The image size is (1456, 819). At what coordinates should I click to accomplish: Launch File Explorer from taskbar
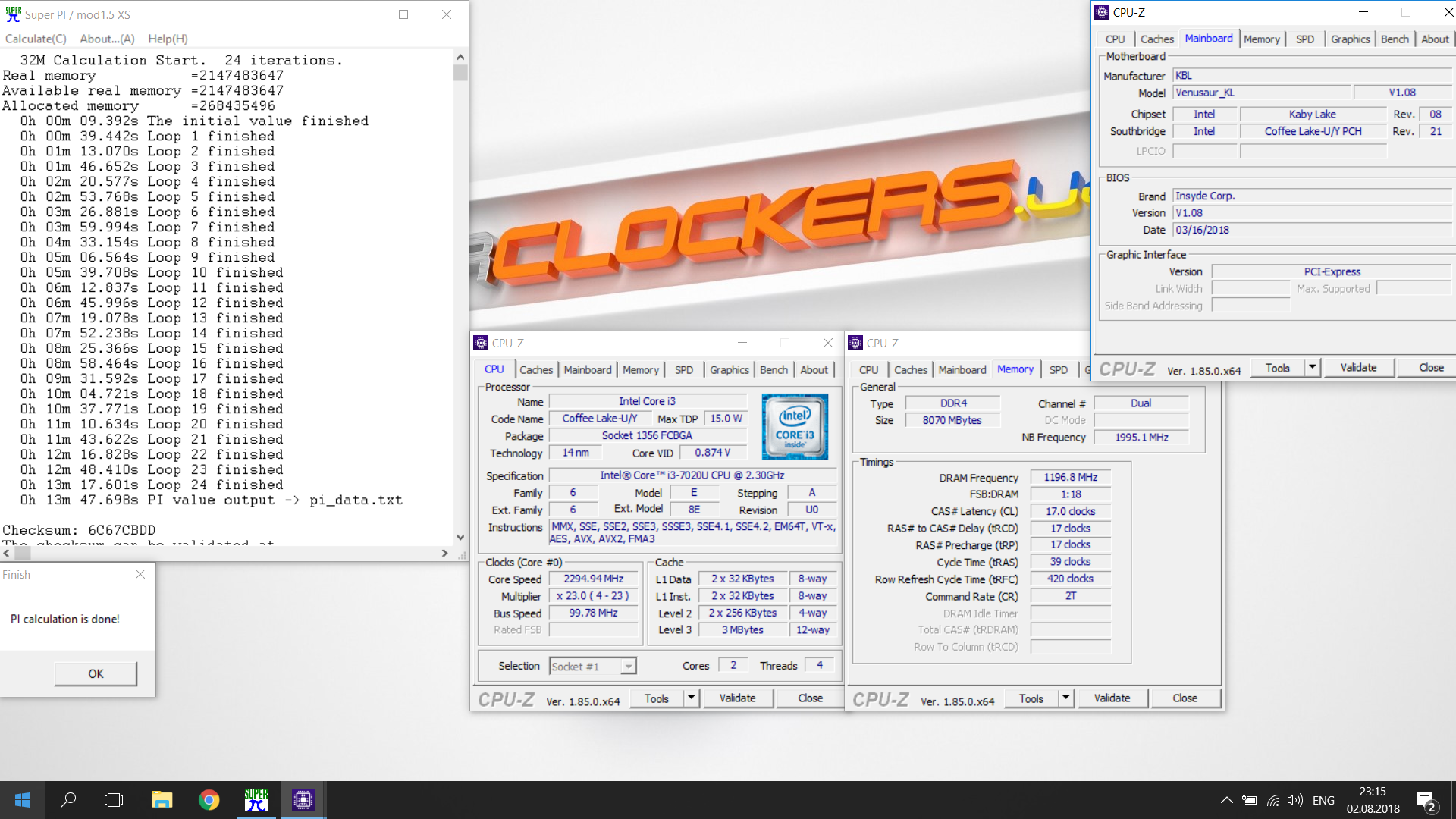click(162, 800)
